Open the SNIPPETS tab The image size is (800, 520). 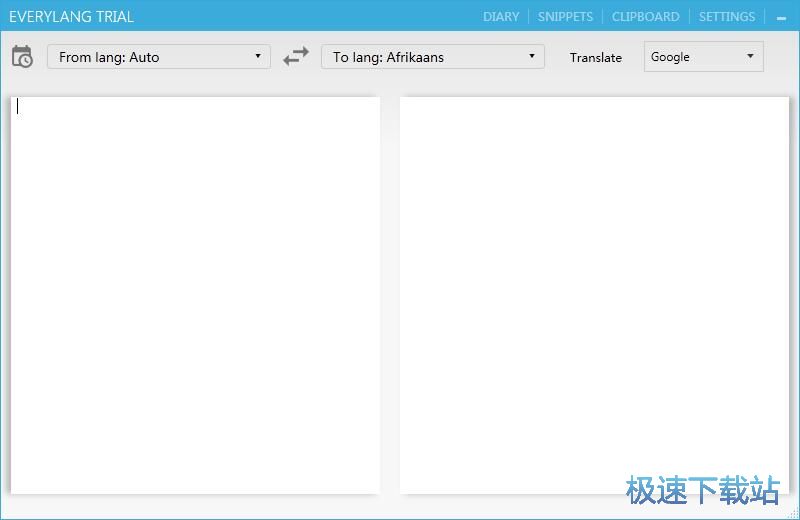coord(565,17)
